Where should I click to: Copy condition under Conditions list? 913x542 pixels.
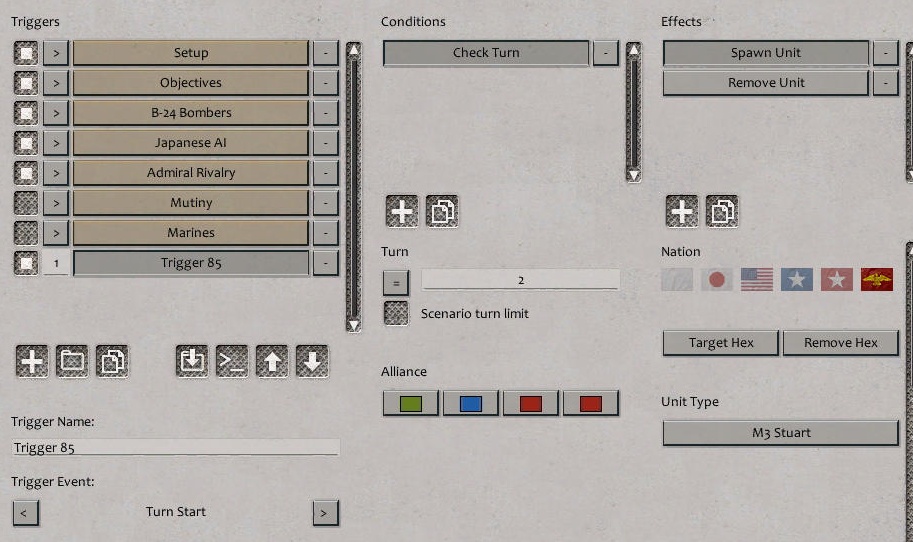442,211
